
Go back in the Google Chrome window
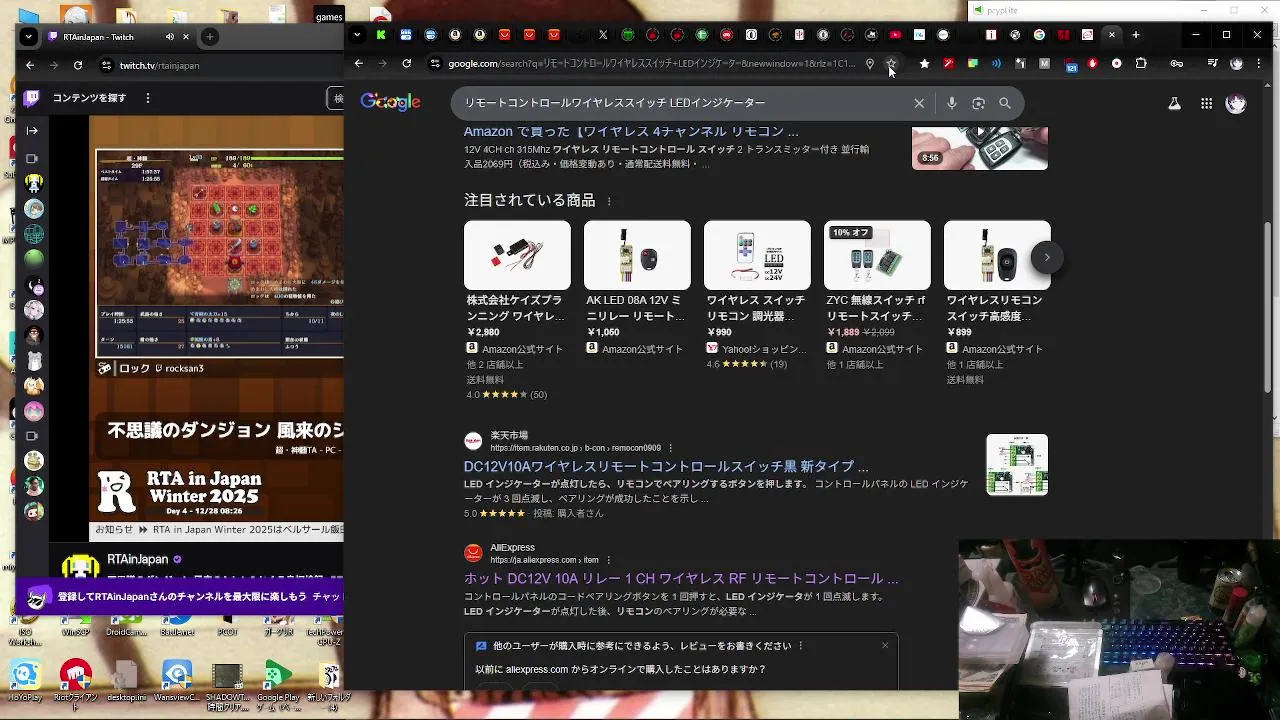point(359,63)
